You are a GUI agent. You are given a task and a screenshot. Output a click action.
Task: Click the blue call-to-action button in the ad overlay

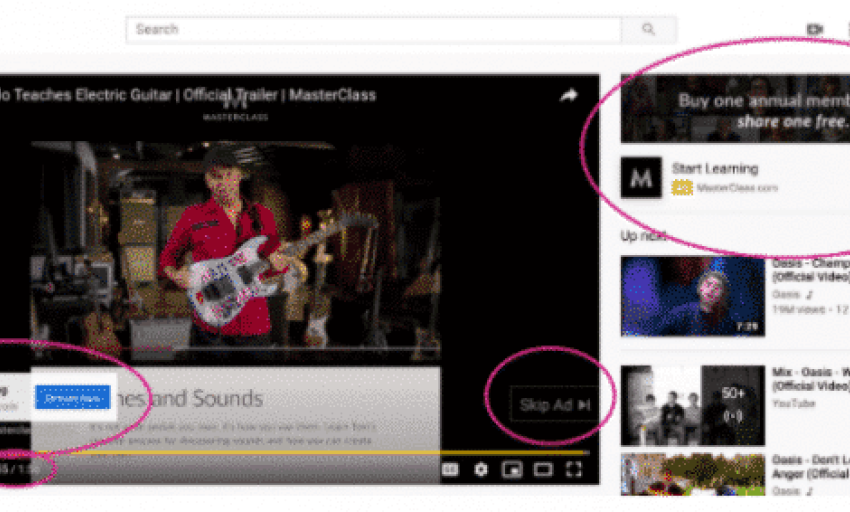coord(73,398)
